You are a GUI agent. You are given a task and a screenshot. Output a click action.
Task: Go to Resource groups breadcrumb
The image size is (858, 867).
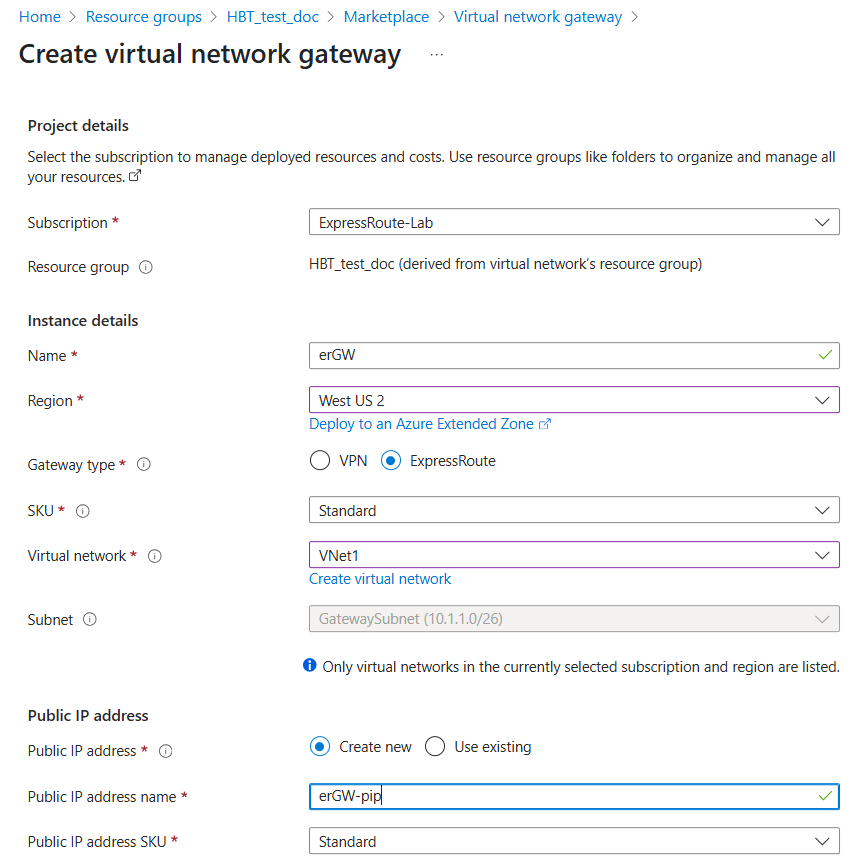pyautogui.click(x=144, y=17)
